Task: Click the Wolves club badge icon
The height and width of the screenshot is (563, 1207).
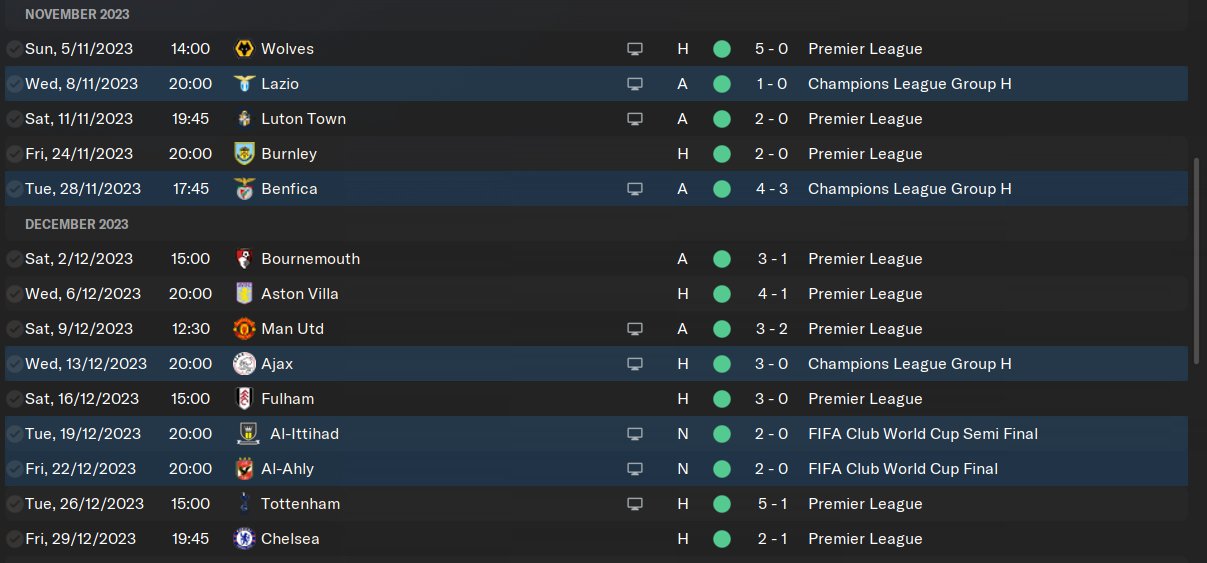Action: [x=244, y=49]
